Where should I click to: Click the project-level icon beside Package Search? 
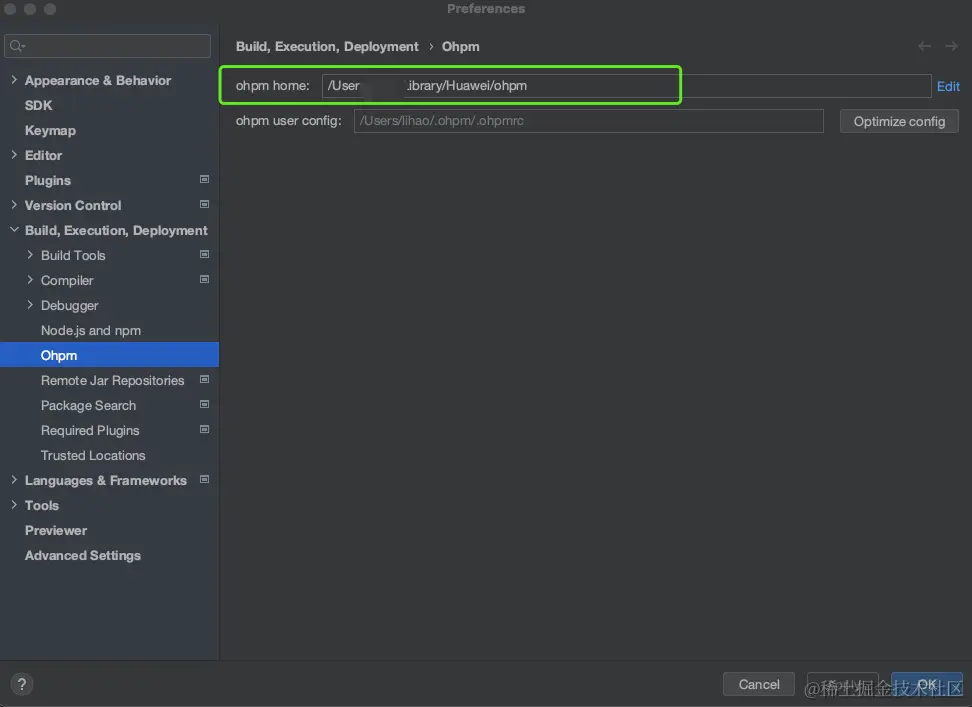204,405
